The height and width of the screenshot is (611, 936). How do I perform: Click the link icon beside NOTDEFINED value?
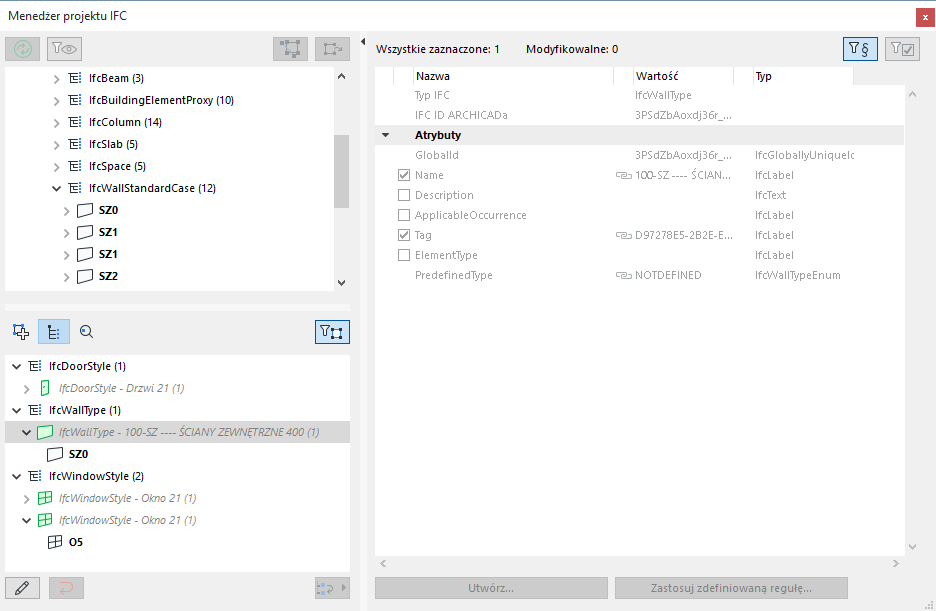(x=624, y=276)
